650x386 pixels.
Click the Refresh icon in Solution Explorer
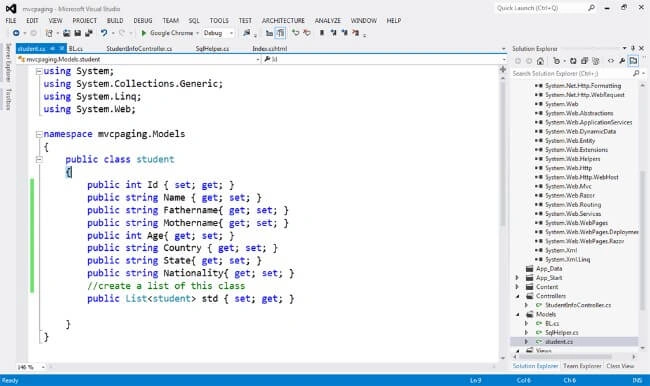573,61
